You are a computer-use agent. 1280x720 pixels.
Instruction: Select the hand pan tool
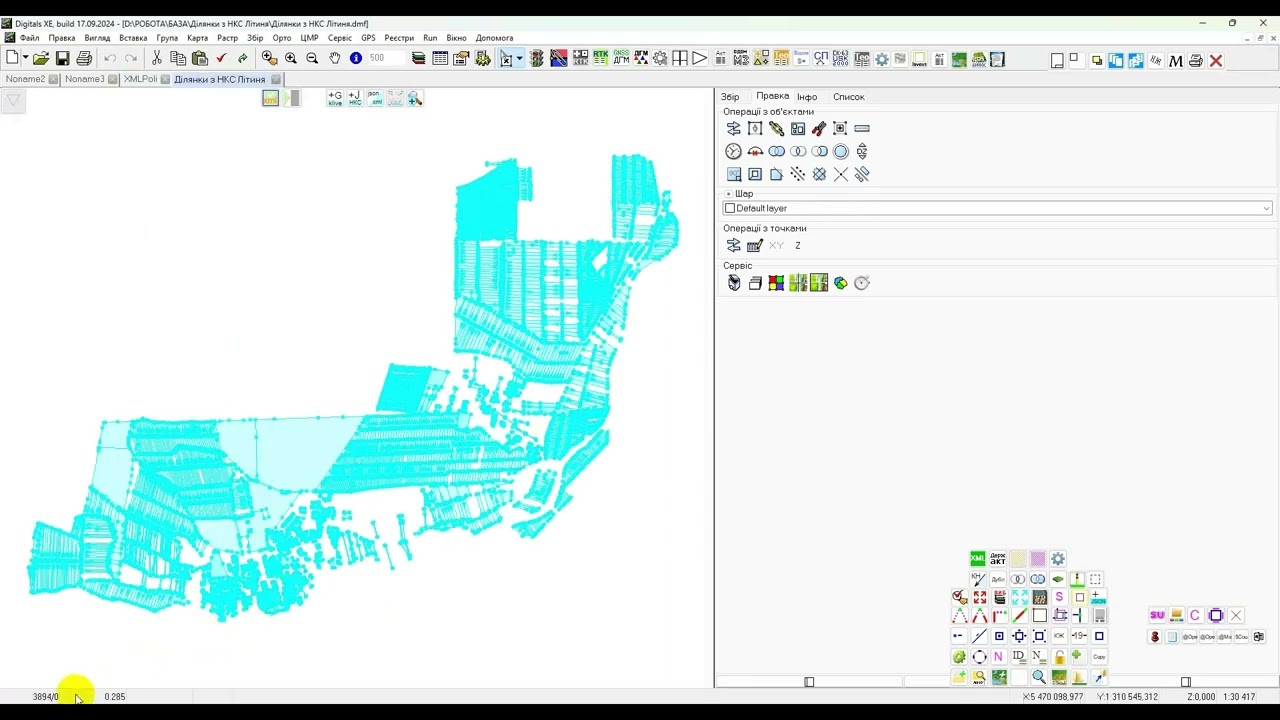point(334,59)
